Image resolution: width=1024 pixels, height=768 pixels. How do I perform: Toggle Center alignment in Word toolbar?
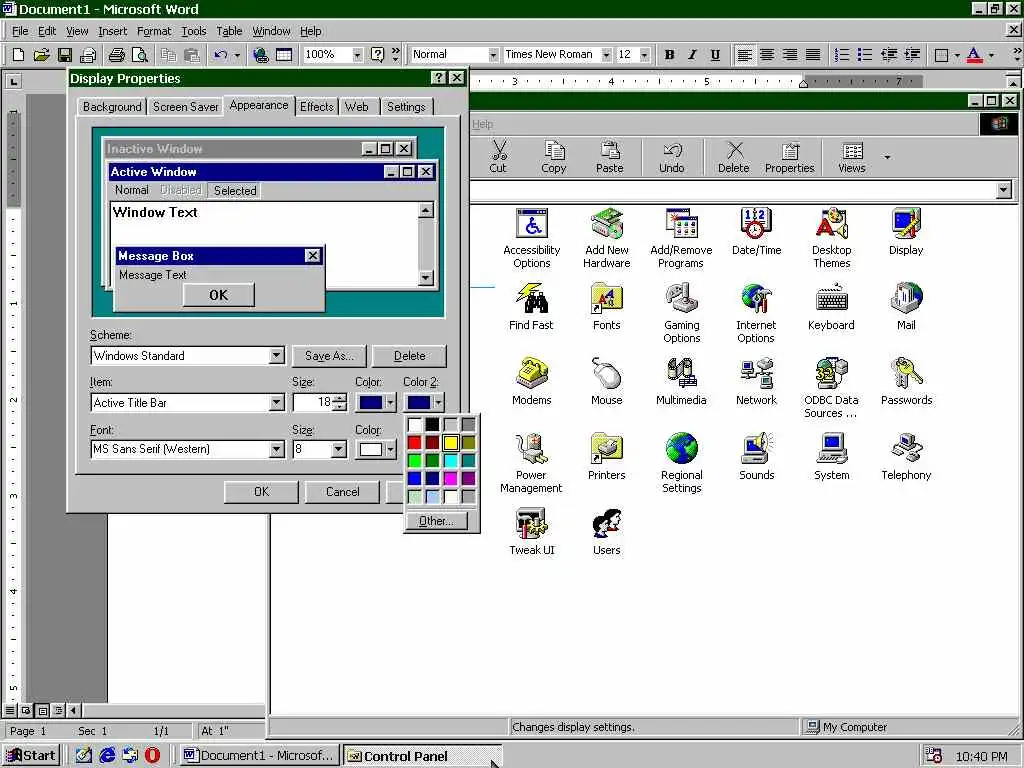coord(767,55)
